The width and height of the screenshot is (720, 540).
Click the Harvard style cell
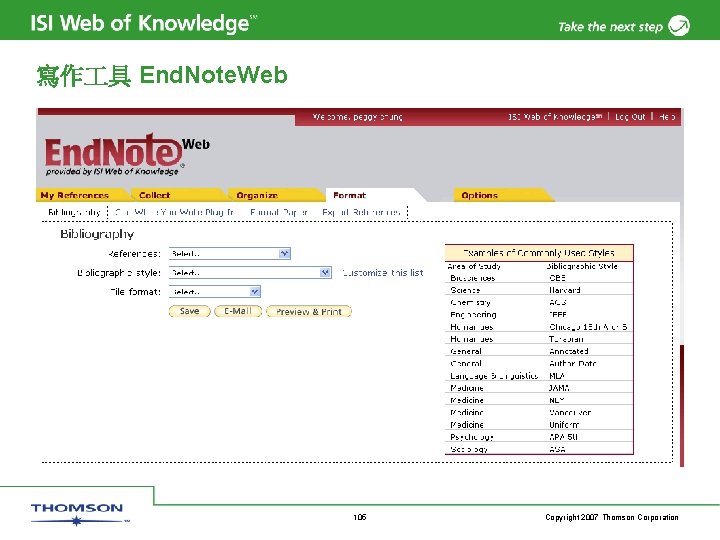[x=565, y=290]
